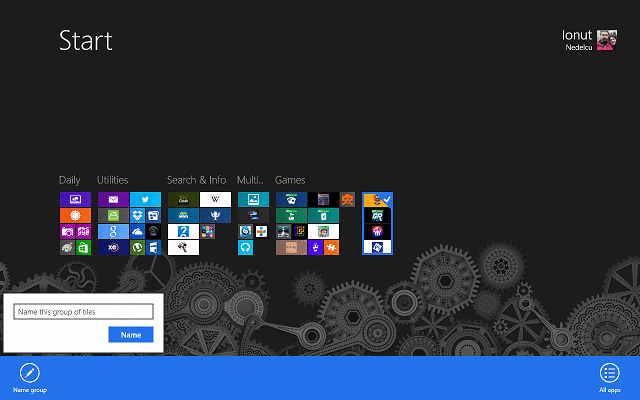This screenshot has height=400, width=640.
Task: Select the Daily group label
Action: (70, 180)
